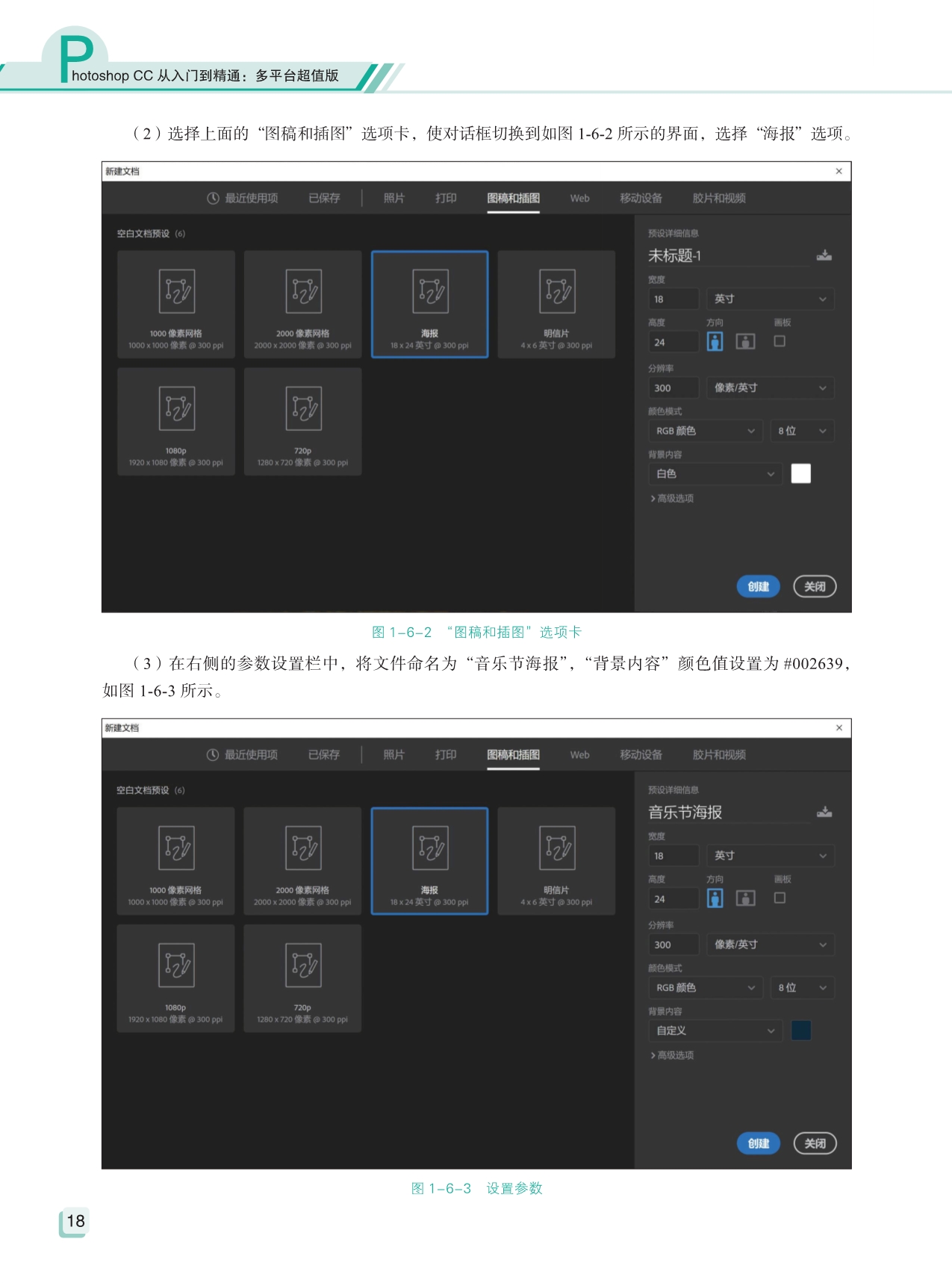Select portrait orientation toggle in 未标题-1 dialog

coord(715,342)
